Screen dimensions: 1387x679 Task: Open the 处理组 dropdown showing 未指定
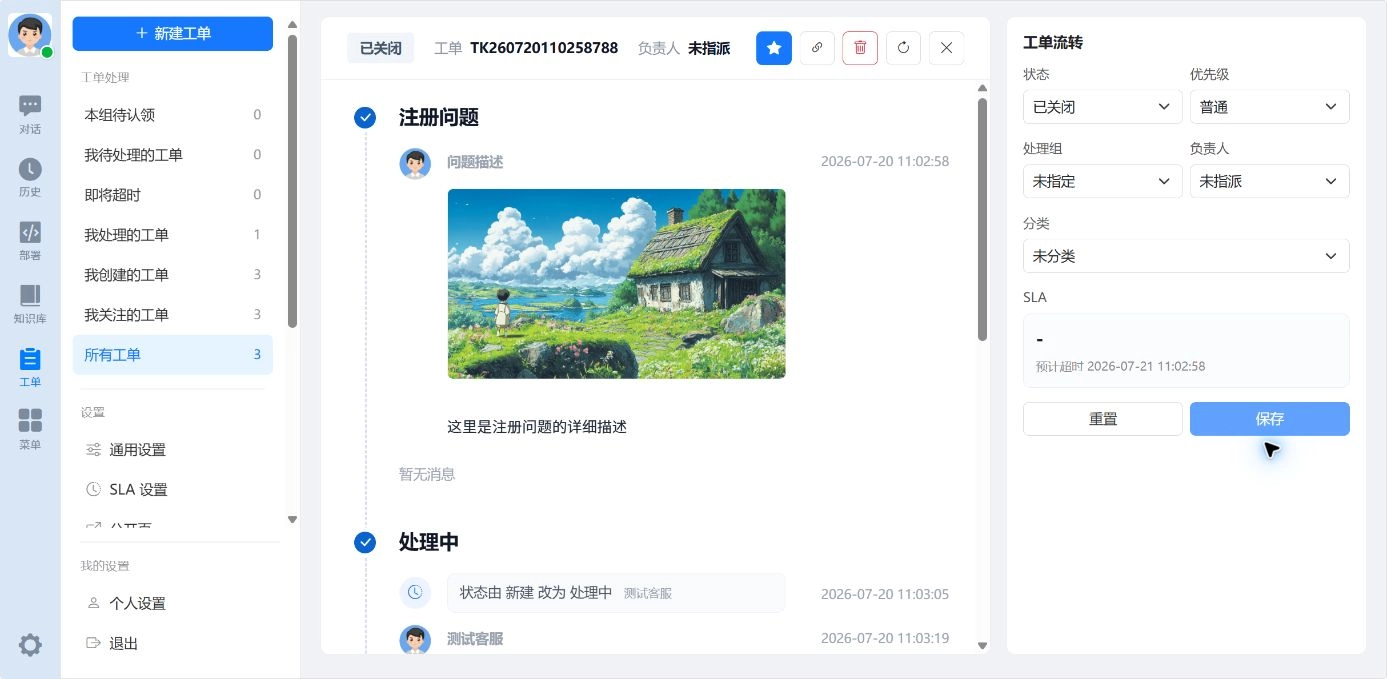(x=1102, y=181)
